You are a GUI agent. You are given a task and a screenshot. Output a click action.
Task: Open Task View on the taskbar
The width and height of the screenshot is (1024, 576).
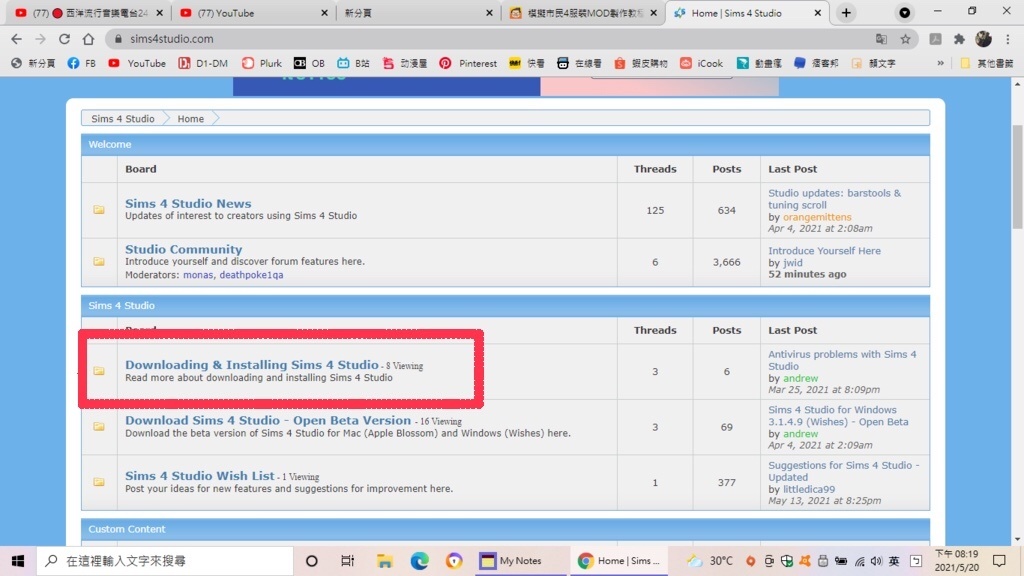point(347,561)
